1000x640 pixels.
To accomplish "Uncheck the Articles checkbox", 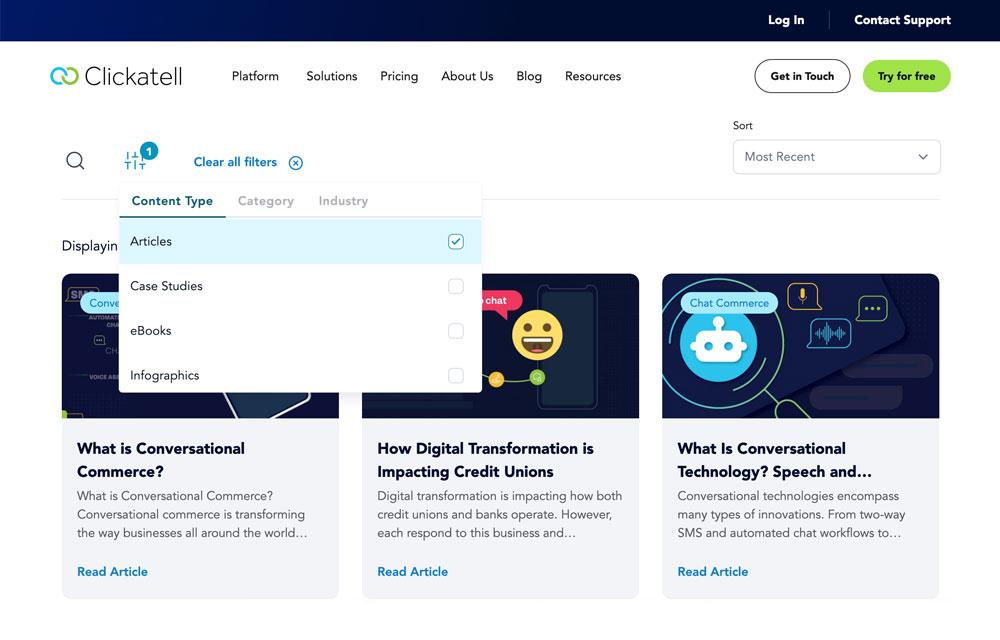I will pos(456,241).
